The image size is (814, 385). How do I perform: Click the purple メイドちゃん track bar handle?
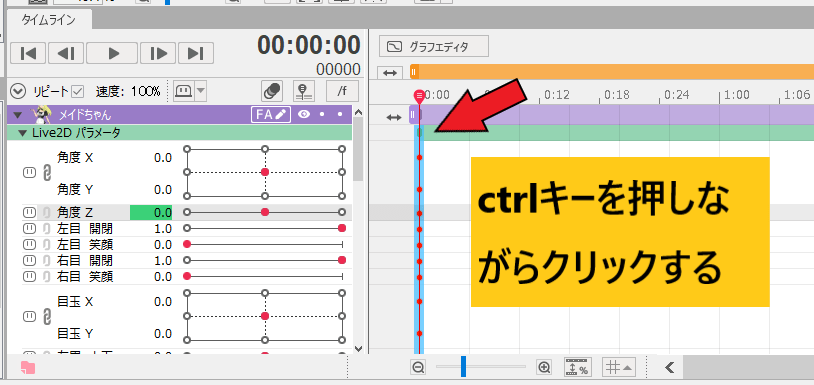413,115
